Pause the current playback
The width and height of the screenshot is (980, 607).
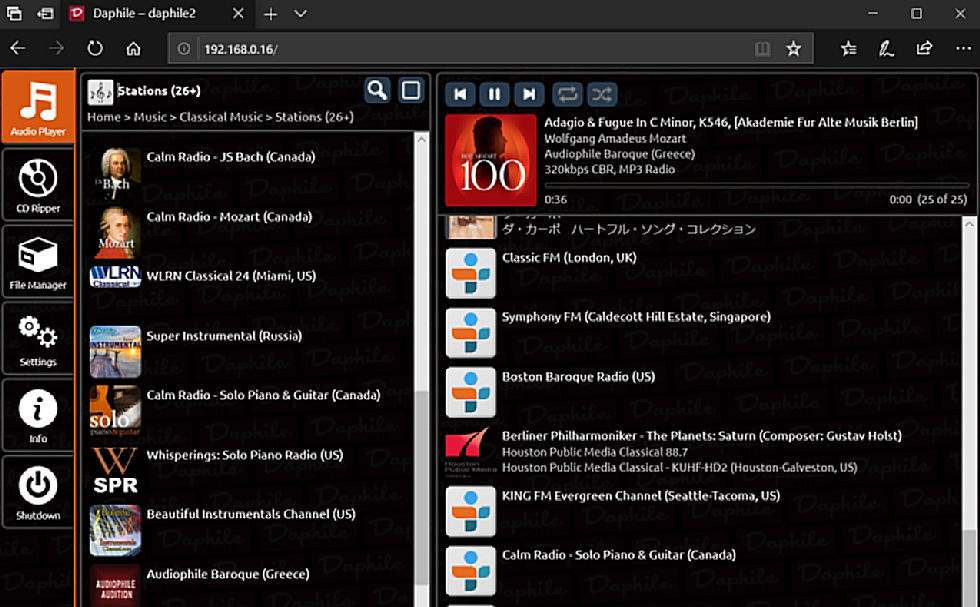point(494,94)
